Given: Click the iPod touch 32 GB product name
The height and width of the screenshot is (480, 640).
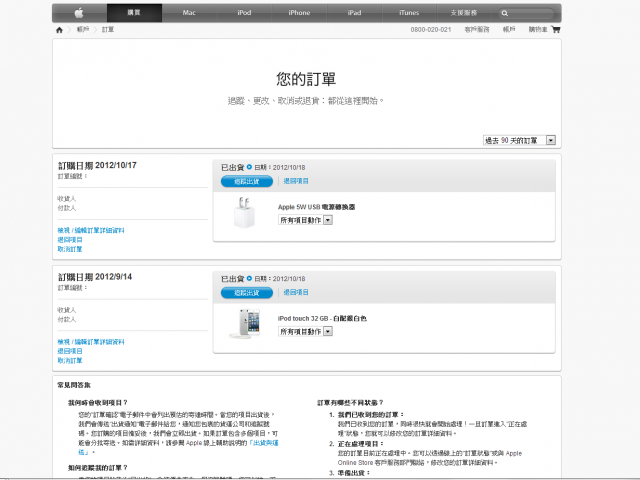Looking at the screenshot, I should (322, 318).
